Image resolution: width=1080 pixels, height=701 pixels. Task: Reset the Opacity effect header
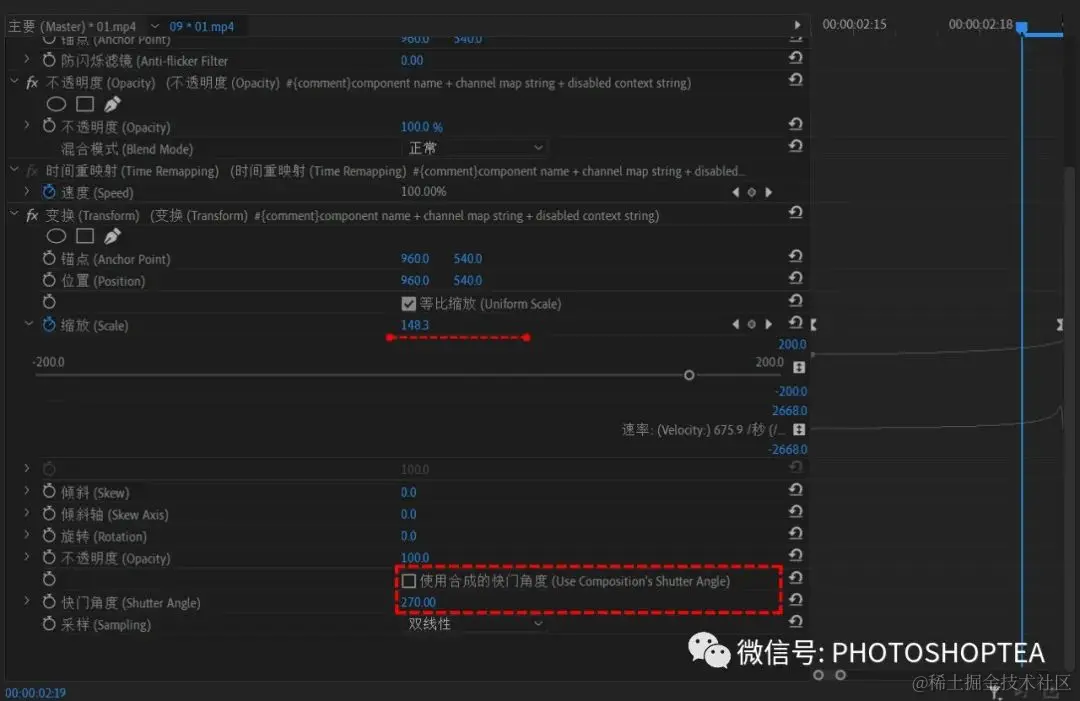tap(796, 80)
